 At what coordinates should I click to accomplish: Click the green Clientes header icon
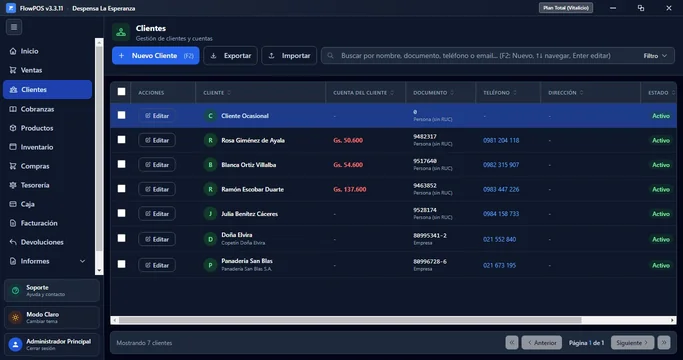click(121, 32)
